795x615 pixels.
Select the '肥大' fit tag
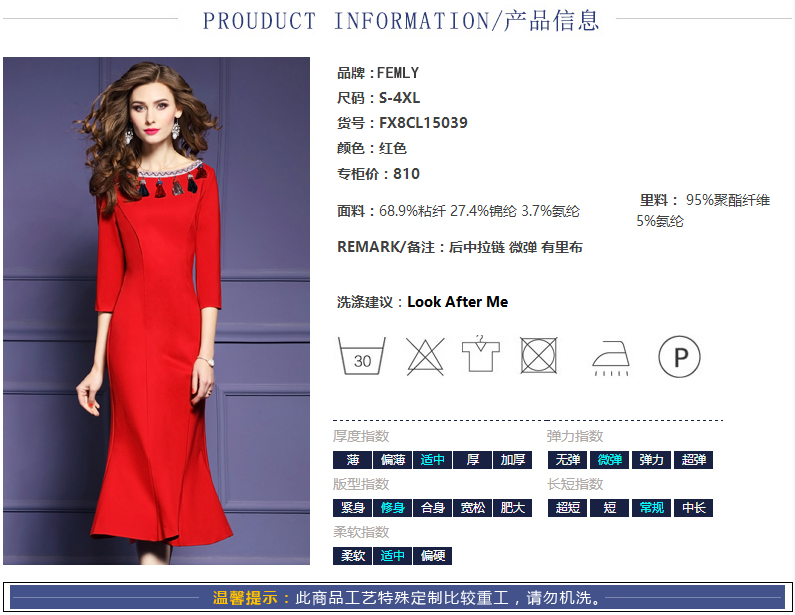513,508
